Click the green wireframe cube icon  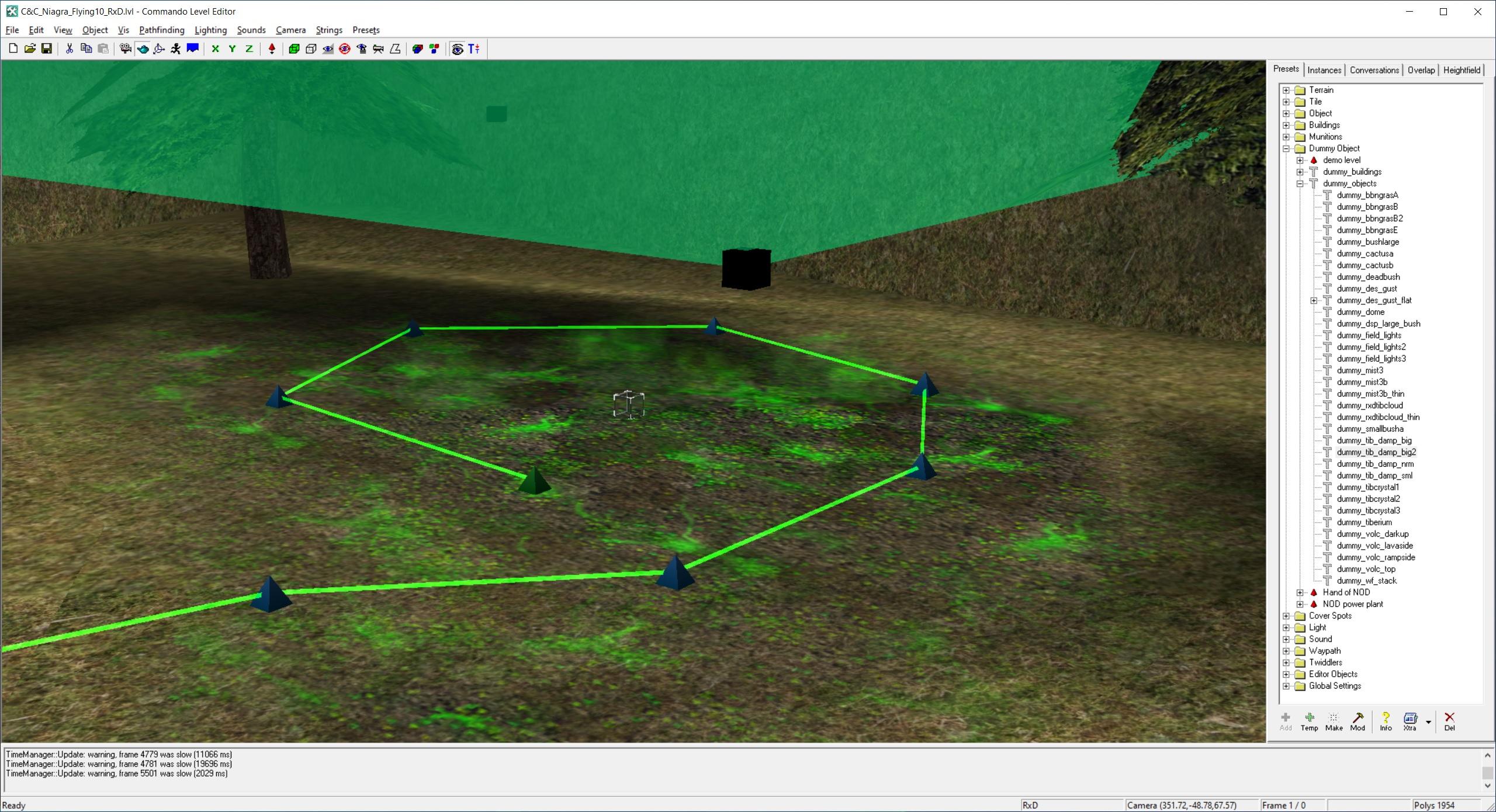coord(294,49)
